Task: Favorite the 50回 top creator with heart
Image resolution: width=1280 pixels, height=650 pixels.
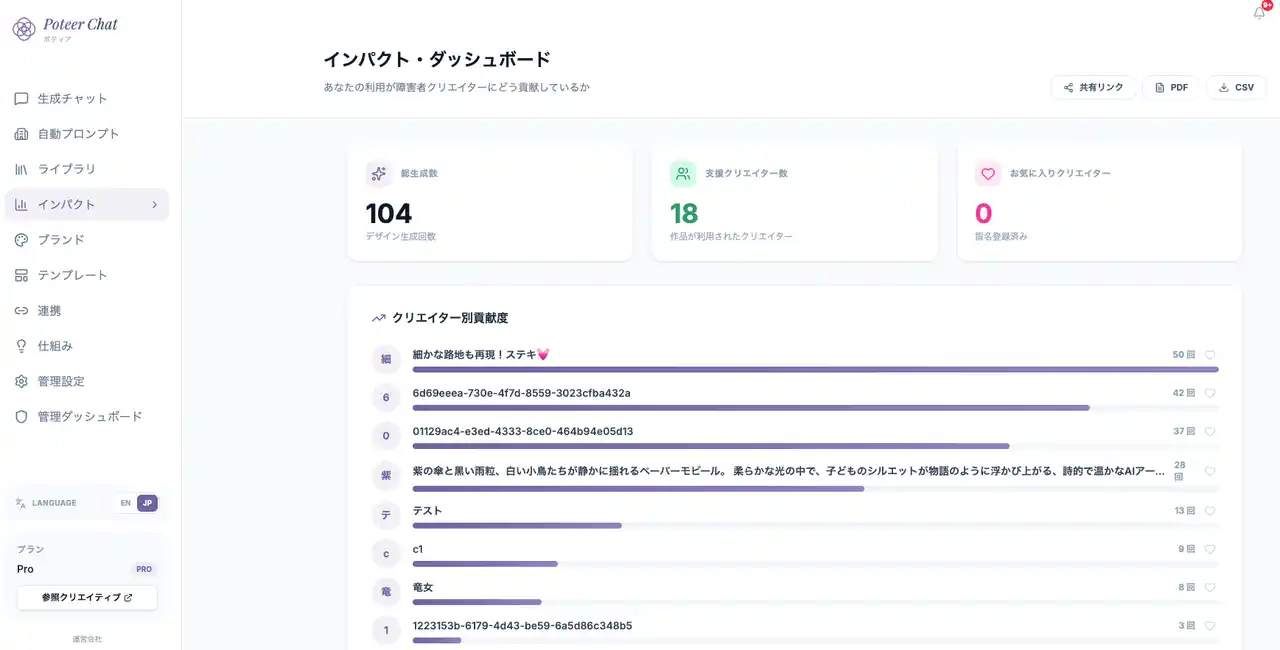Action: (1210, 355)
